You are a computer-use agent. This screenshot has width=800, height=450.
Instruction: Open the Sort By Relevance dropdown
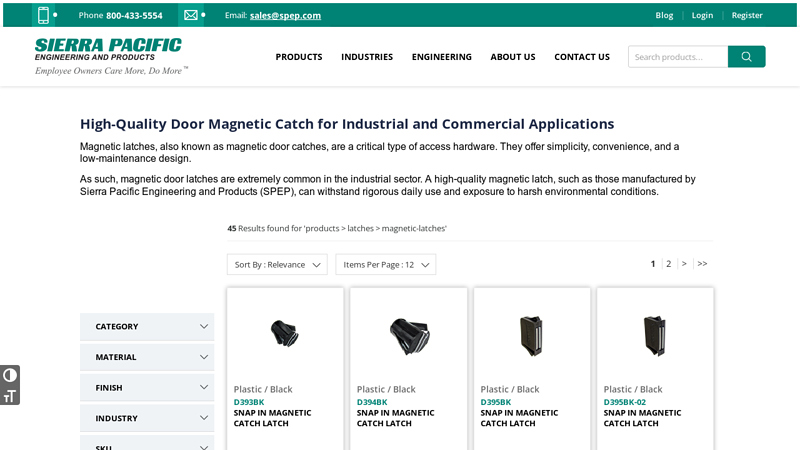[x=277, y=265]
